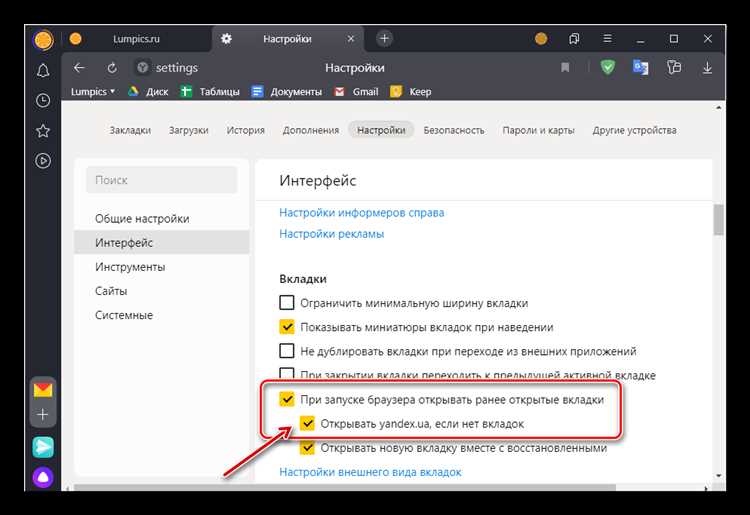Open the Alice assistant icon

[x=43, y=478]
